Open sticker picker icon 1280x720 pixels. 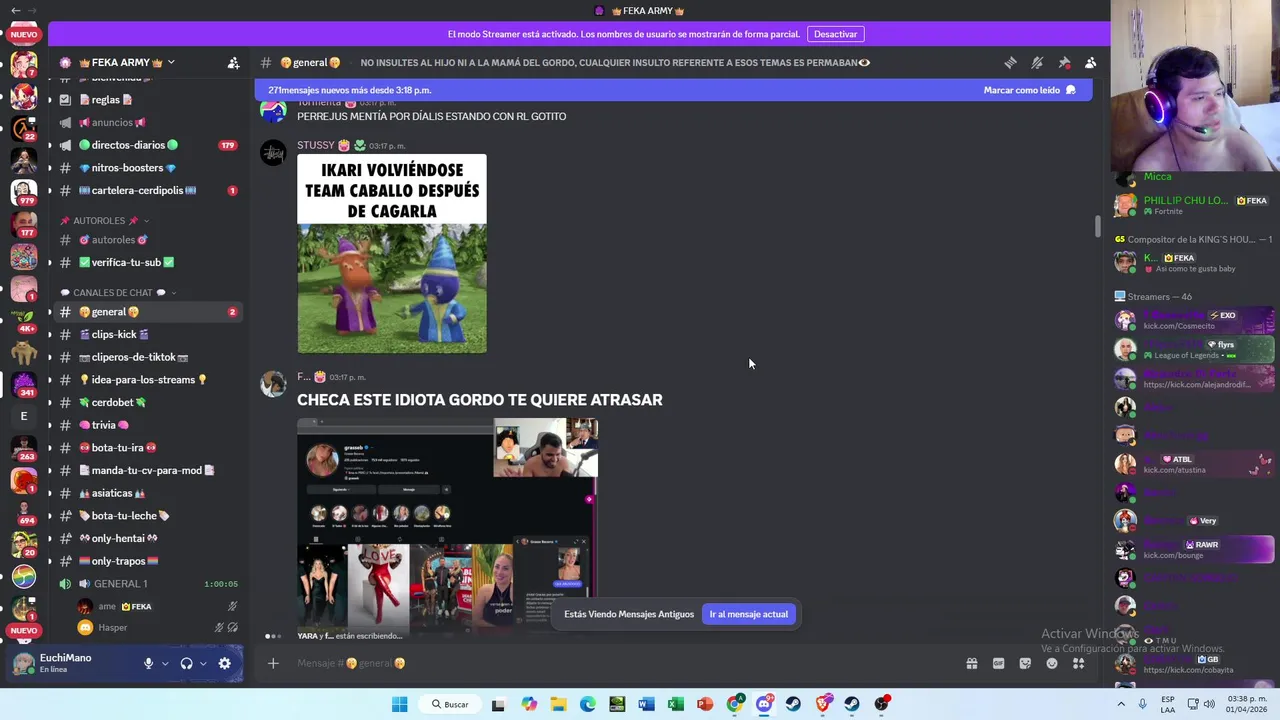coord(1025,663)
